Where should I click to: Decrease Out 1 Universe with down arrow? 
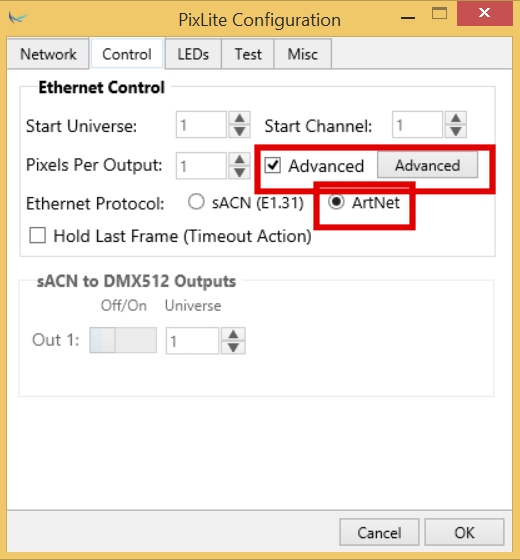[234, 348]
